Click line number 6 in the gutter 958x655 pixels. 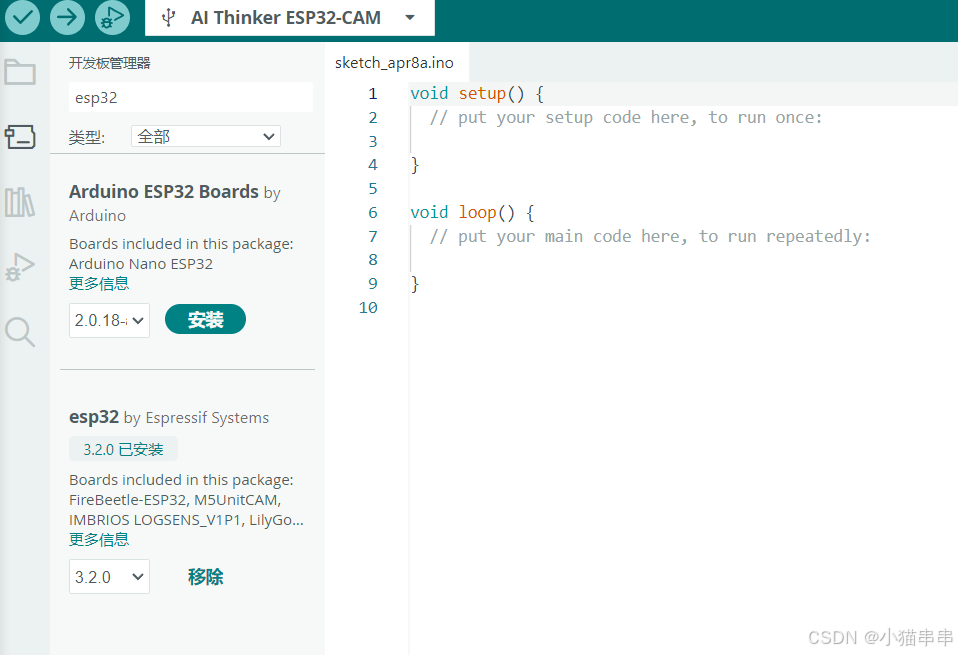coord(373,213)
